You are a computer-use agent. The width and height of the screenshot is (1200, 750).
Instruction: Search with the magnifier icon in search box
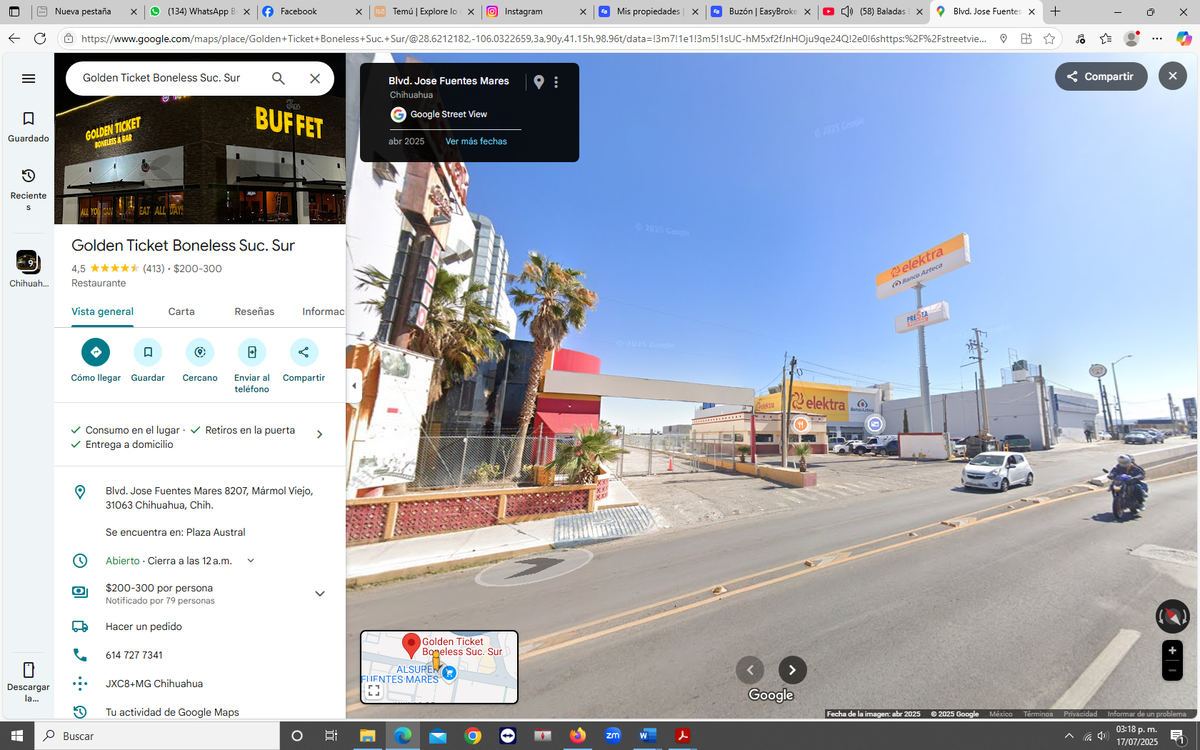[278, 78]
